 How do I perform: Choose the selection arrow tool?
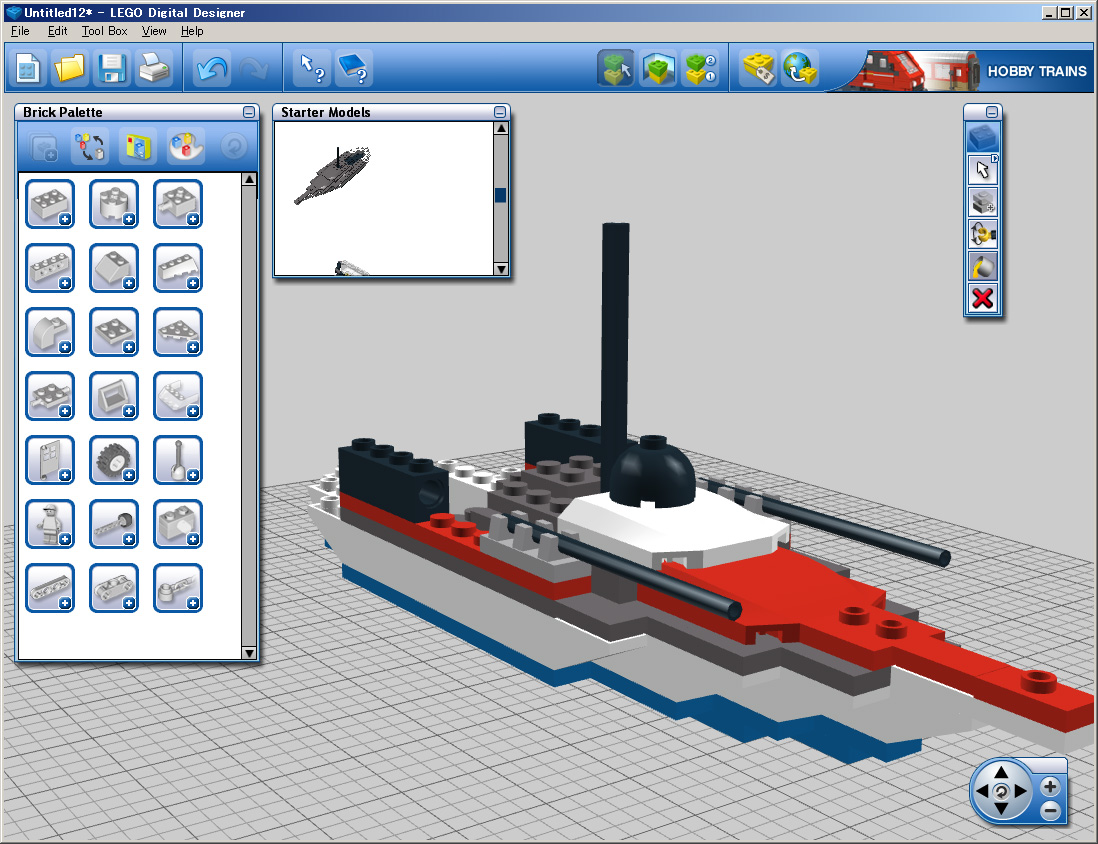coord(982,170)
